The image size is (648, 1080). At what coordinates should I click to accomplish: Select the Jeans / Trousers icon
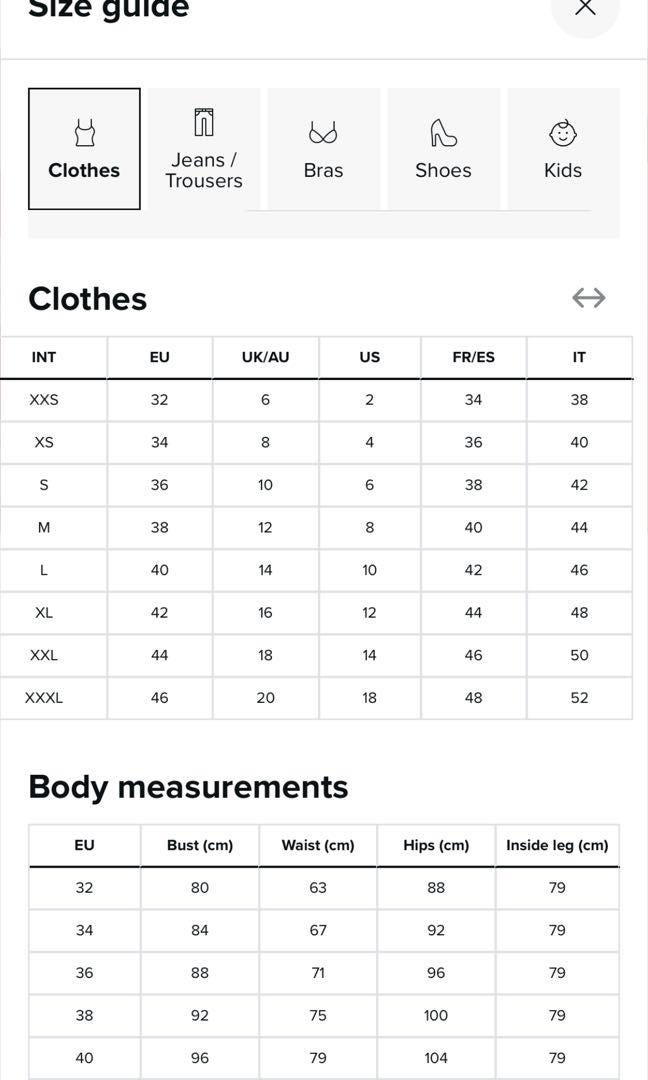pos(204,123)
